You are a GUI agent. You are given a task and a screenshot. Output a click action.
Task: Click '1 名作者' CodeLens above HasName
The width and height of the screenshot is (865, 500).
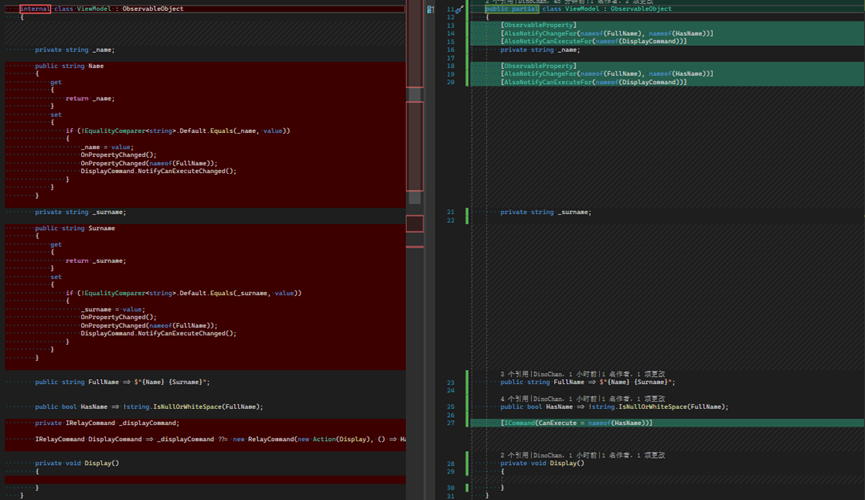618,398
